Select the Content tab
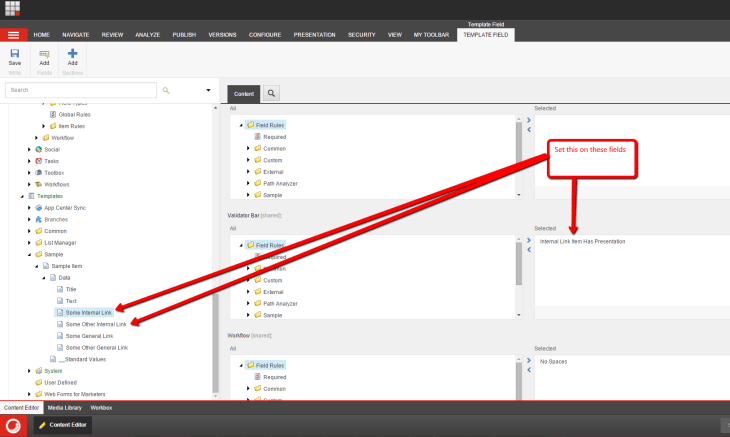Image resolution: width=730 pixels, height=437 pixels. pos(243,94)
